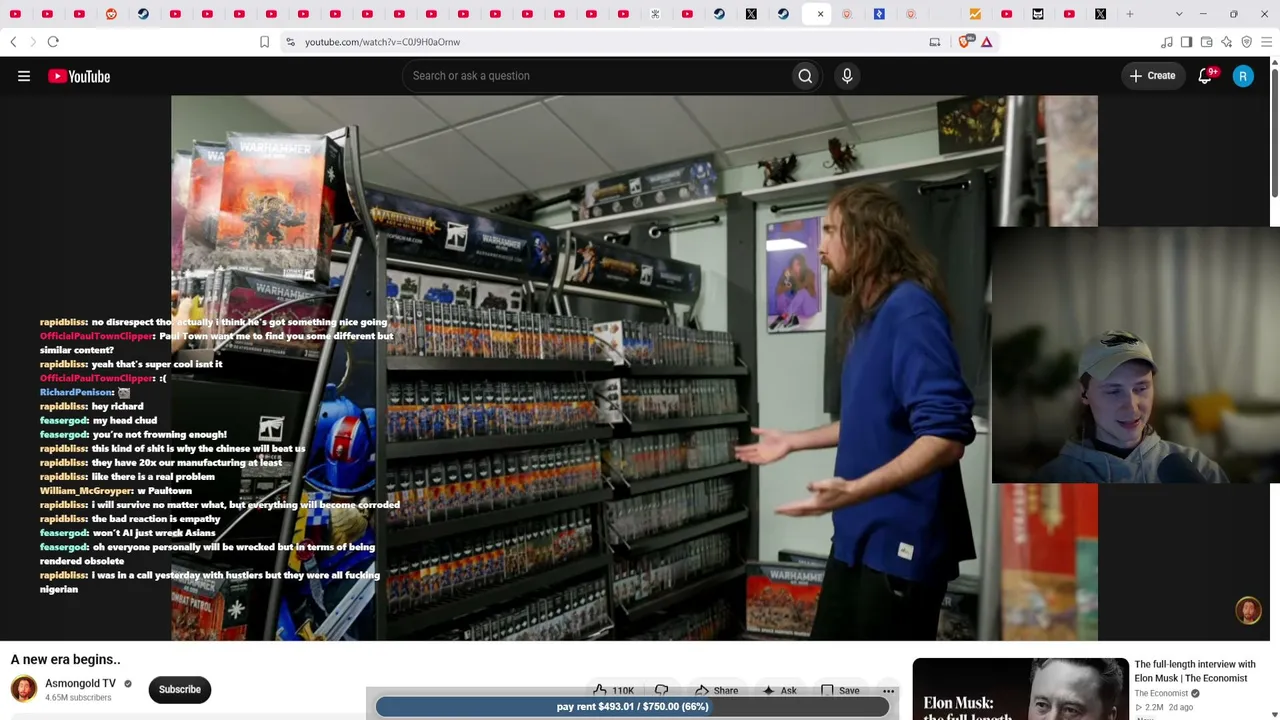View site information icon in address bar

(x=290, y=42)
